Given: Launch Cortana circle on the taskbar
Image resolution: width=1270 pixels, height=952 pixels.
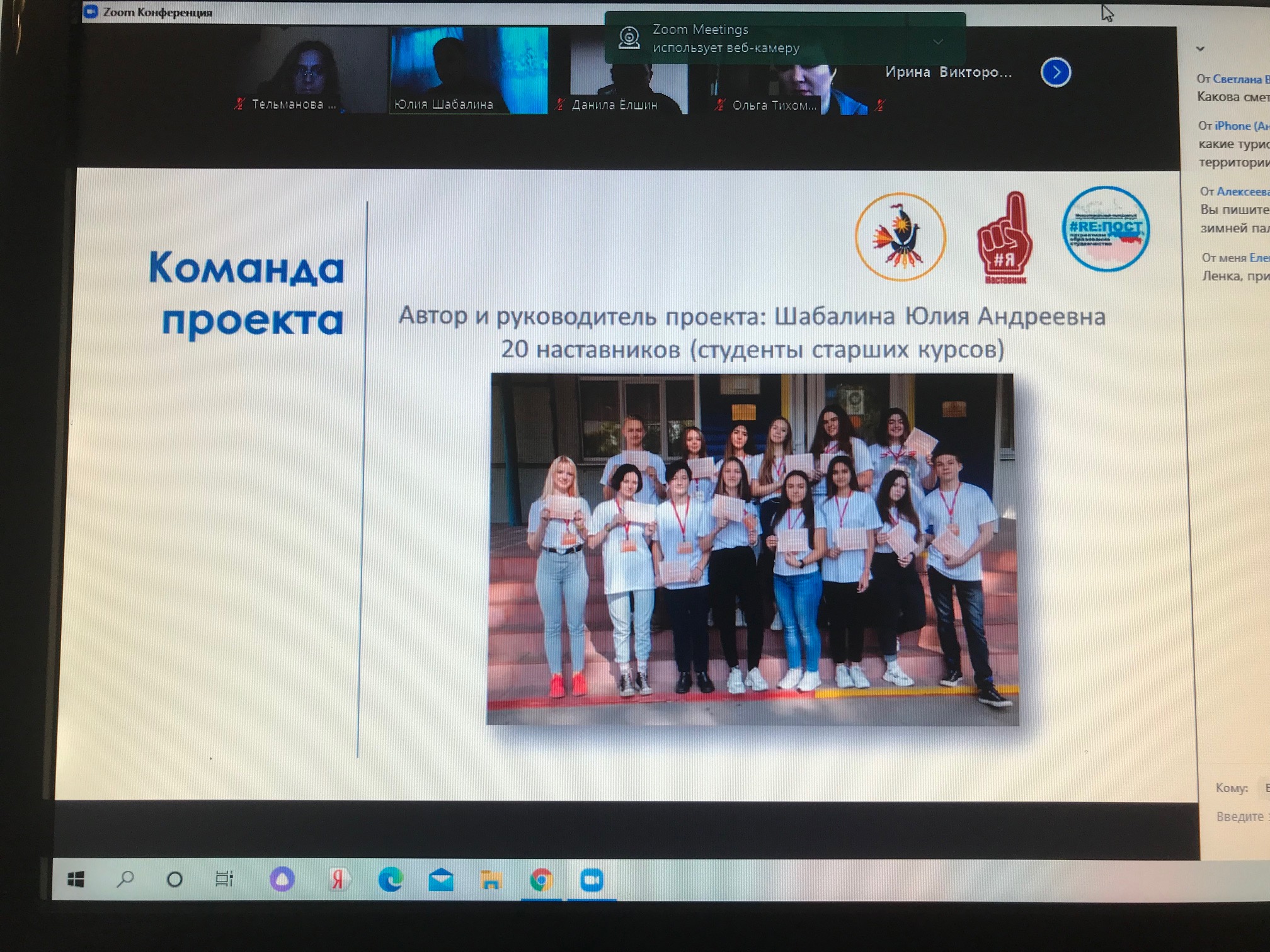Looking at the screenshot, I should tap(174, 879).
